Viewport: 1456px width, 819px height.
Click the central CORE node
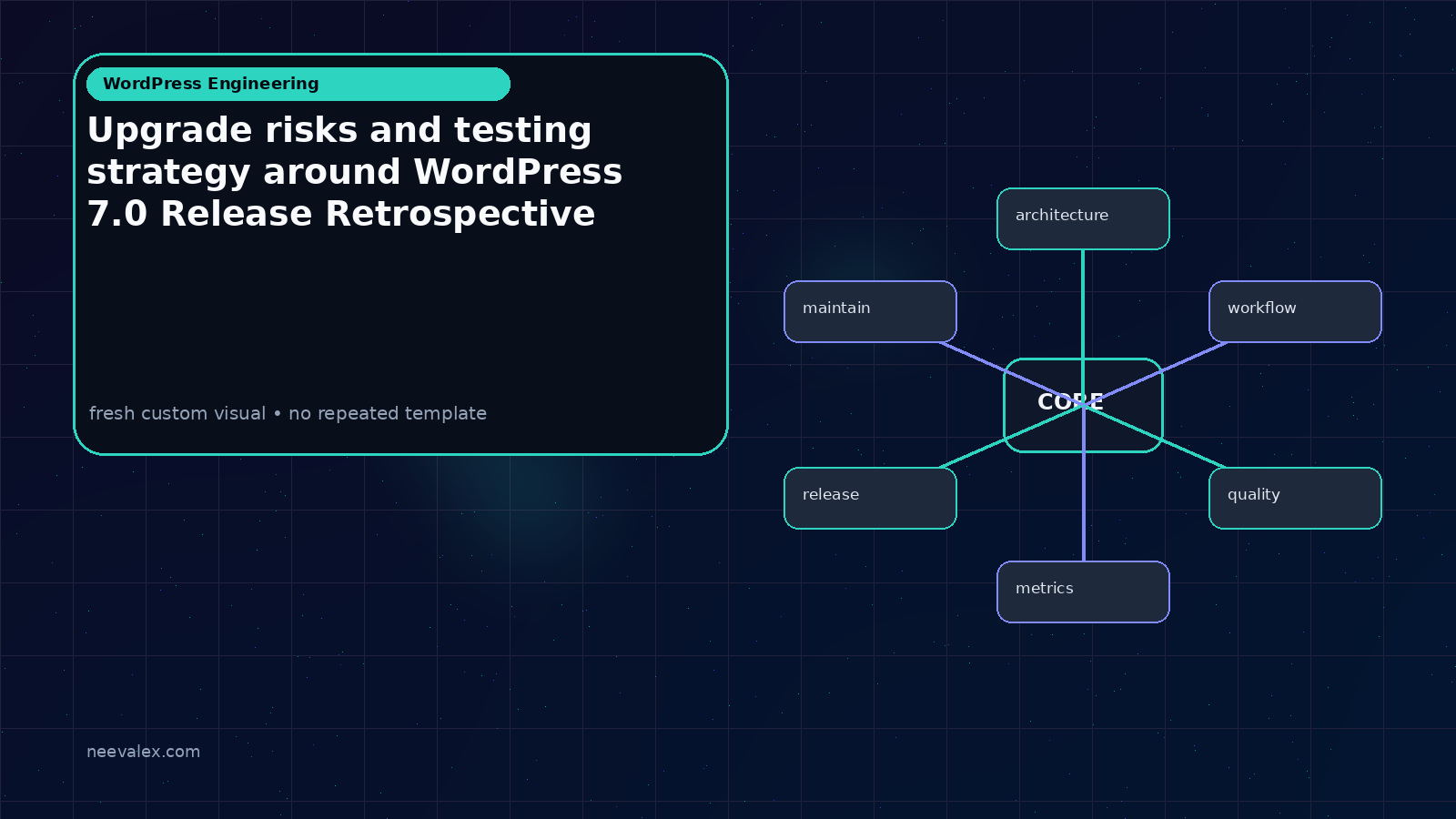[1083, 405]
